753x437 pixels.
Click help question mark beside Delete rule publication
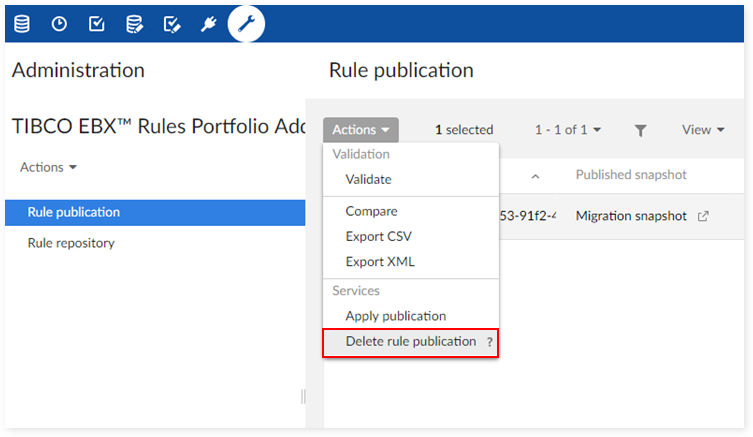(x=489, y=342)
